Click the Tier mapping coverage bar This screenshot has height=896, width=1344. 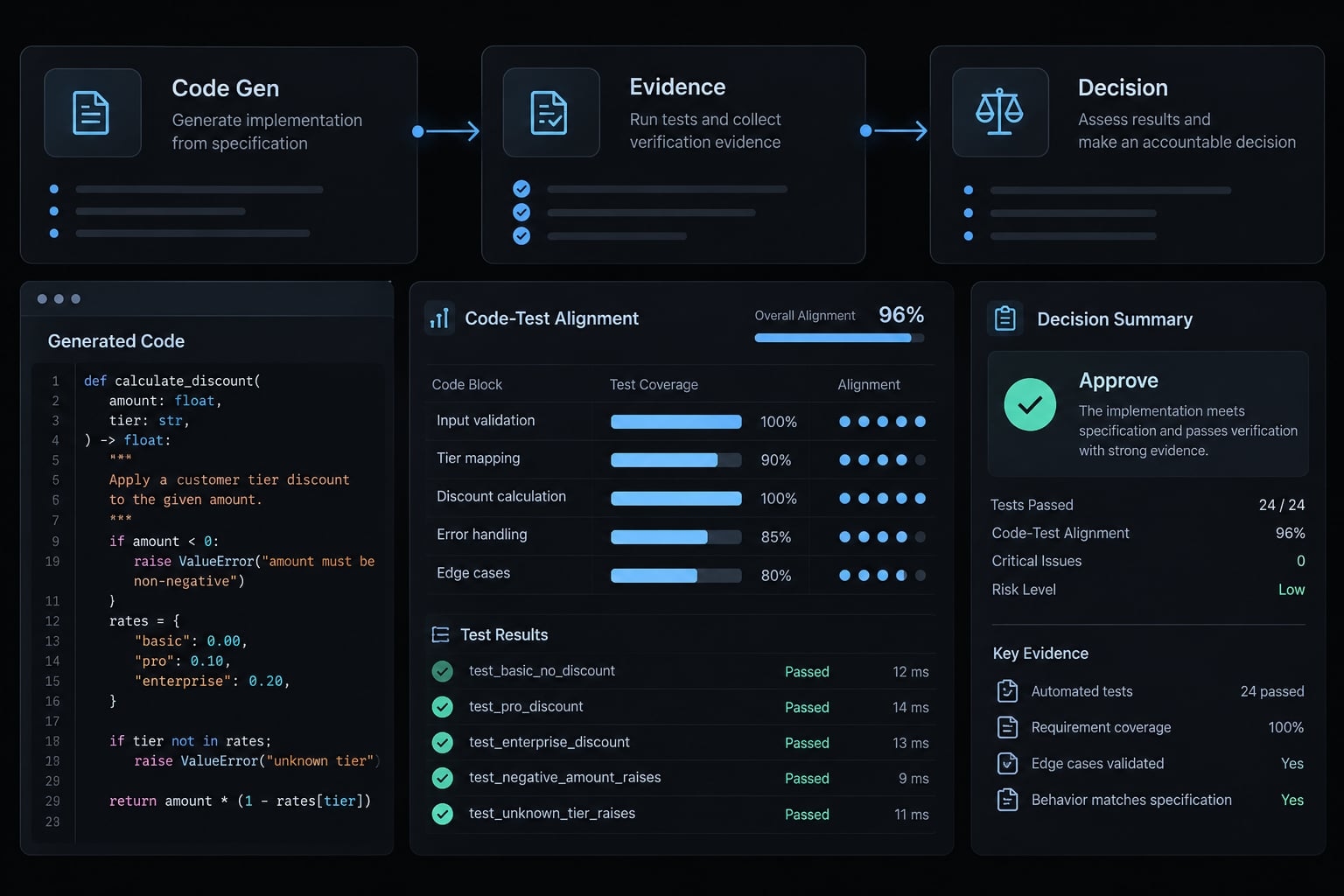tap(676, 460)
